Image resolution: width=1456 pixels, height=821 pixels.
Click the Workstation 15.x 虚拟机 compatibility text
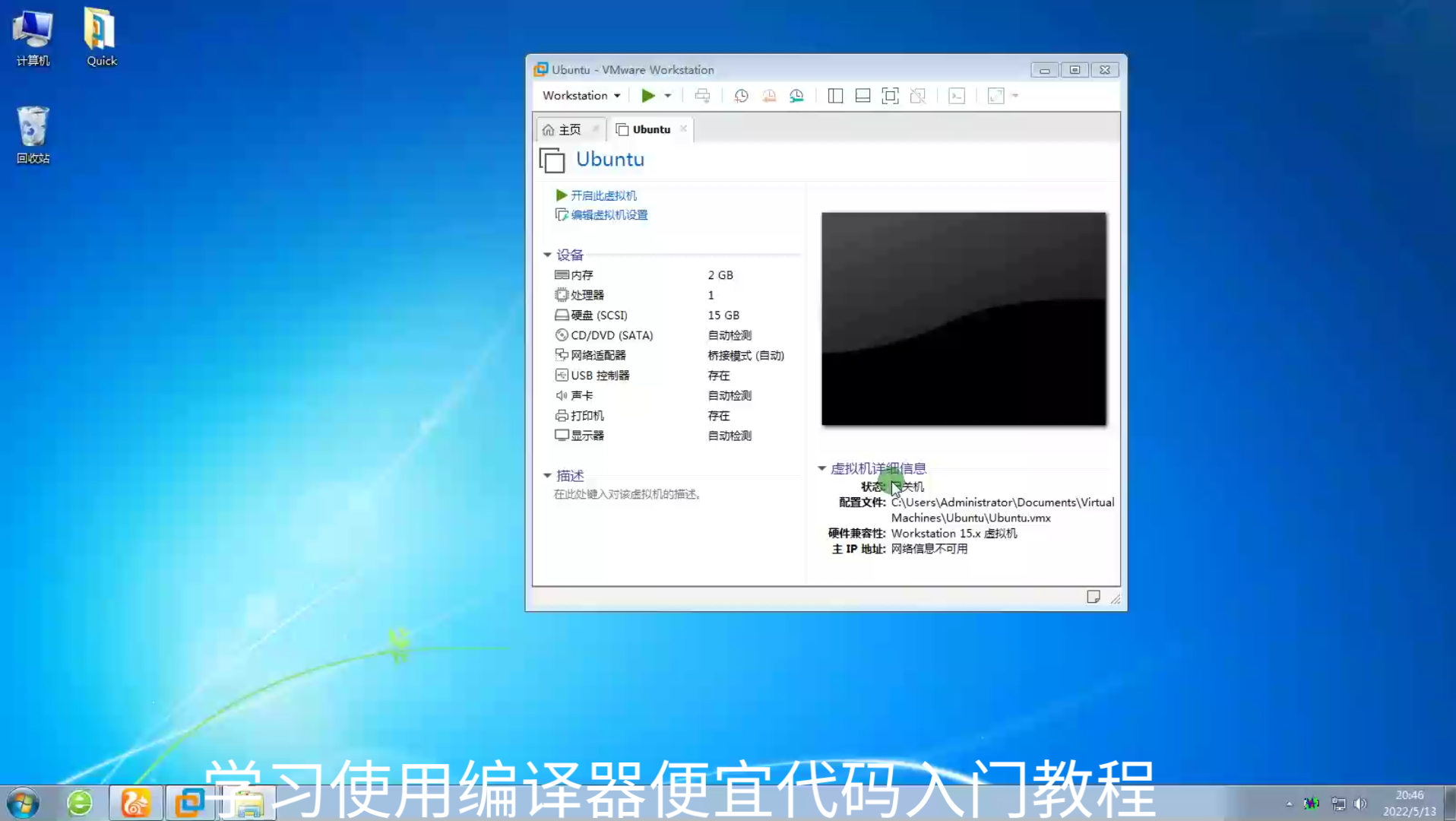[954, 534]
